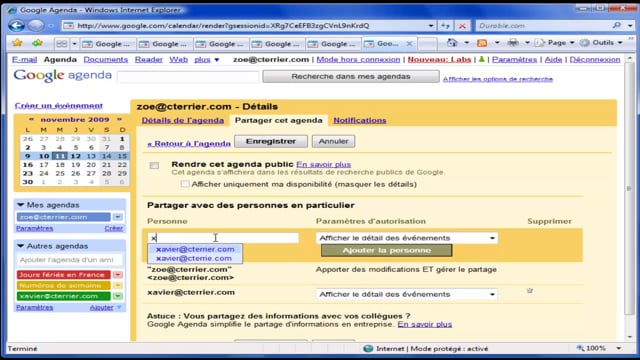Click the Enregistrer button
Image resolution: width=640 pixels, height=360 pixels.
[x=271, y=141]
